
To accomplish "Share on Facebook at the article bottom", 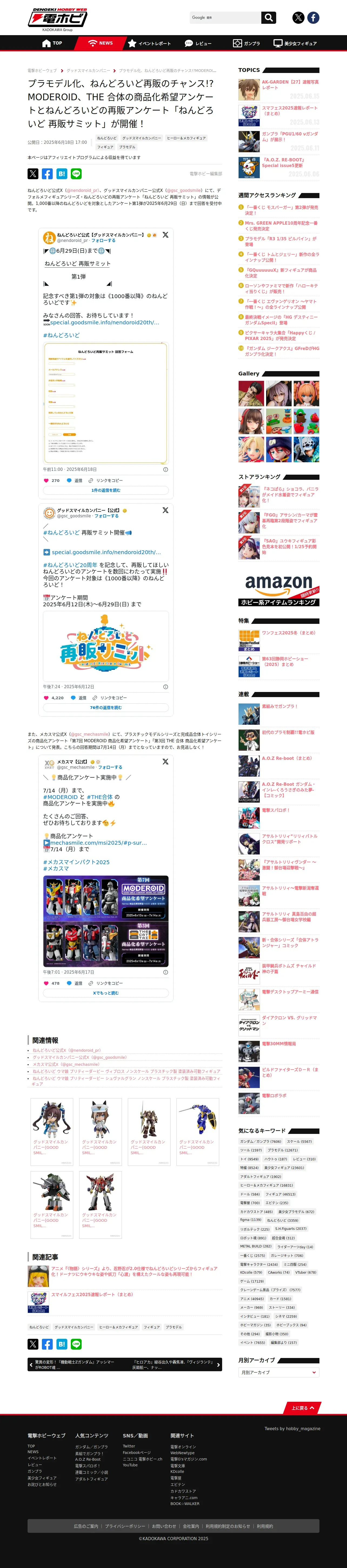I will tap(48, 1344).
